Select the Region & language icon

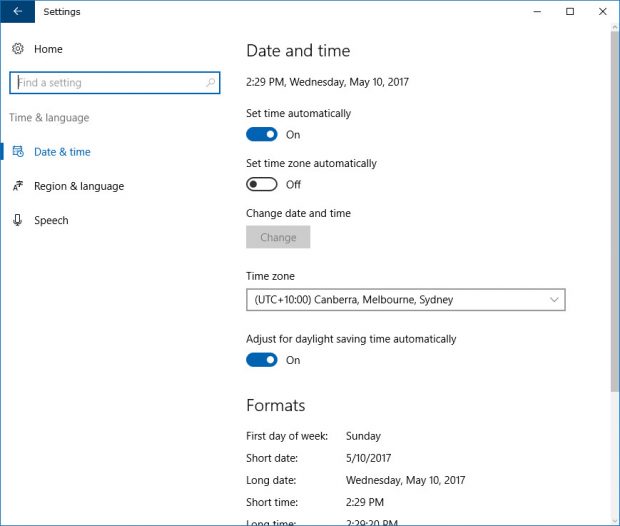[18, 185]
